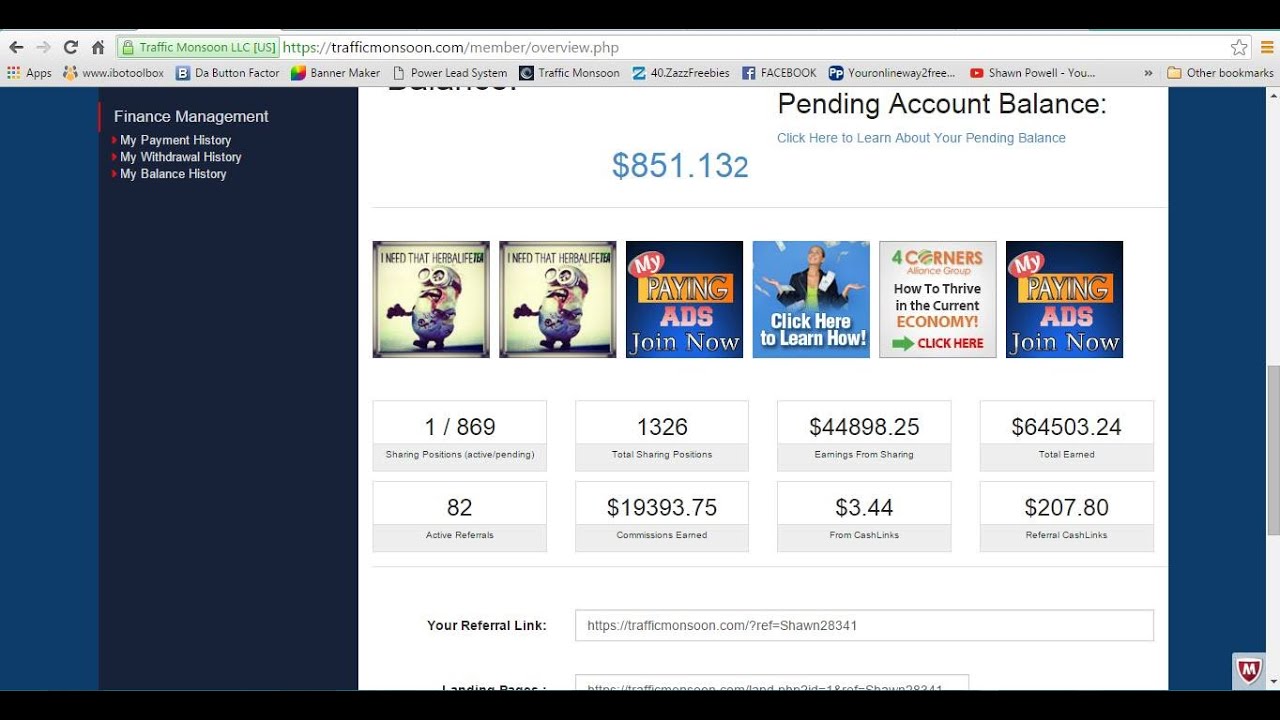Click the 'Click Here to Learn How' banner

coord(811,299)
